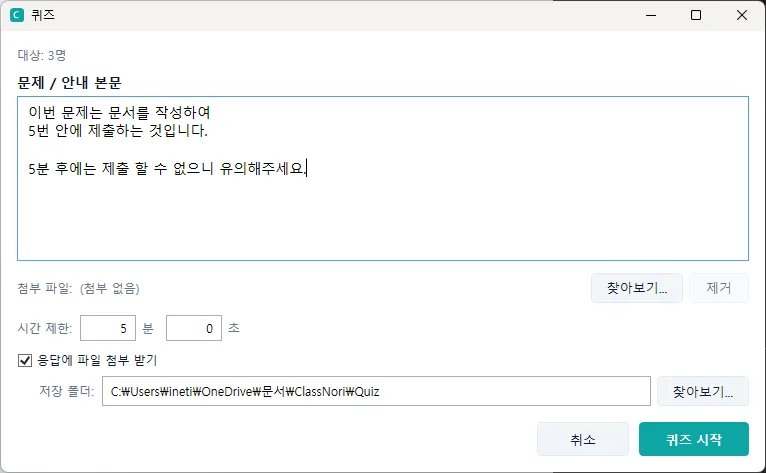Place cursor on line 5분 후에는 제출 할 수 없으니
Screen dimensions: 766x473
coord(120,169)
